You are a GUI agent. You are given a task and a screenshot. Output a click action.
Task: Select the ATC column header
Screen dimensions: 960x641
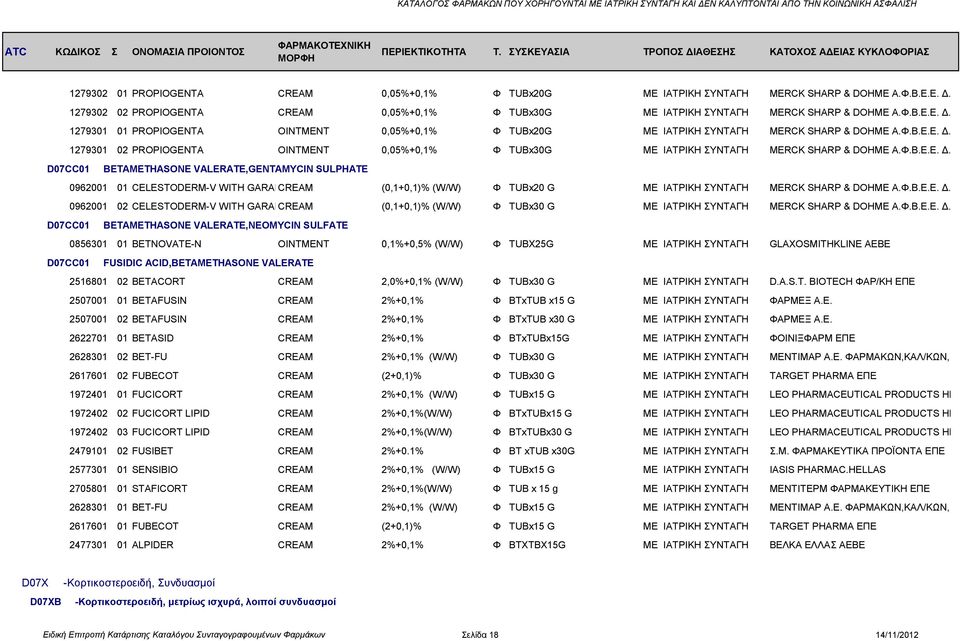coord(16,51)
